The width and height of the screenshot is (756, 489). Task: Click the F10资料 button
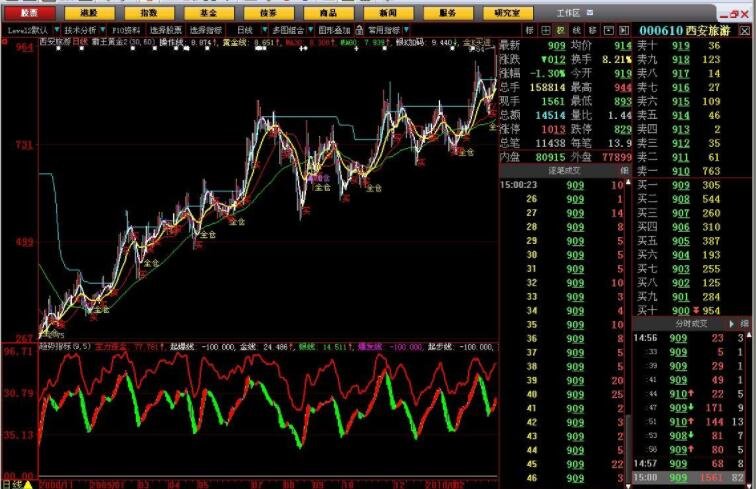click(126, 30)
